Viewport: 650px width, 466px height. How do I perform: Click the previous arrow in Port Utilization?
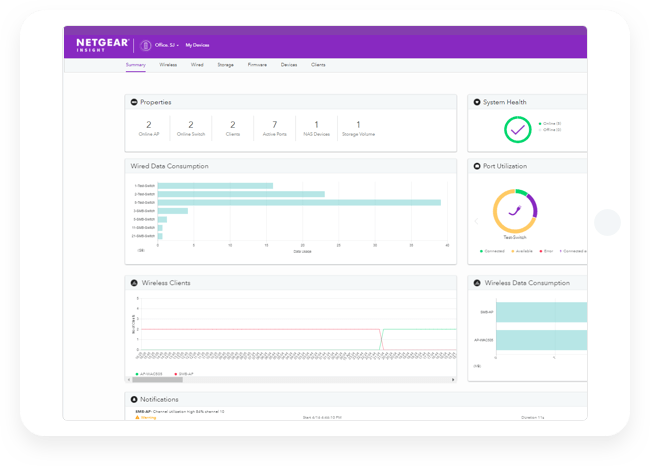pyautogui.click(x=475, y=219)
